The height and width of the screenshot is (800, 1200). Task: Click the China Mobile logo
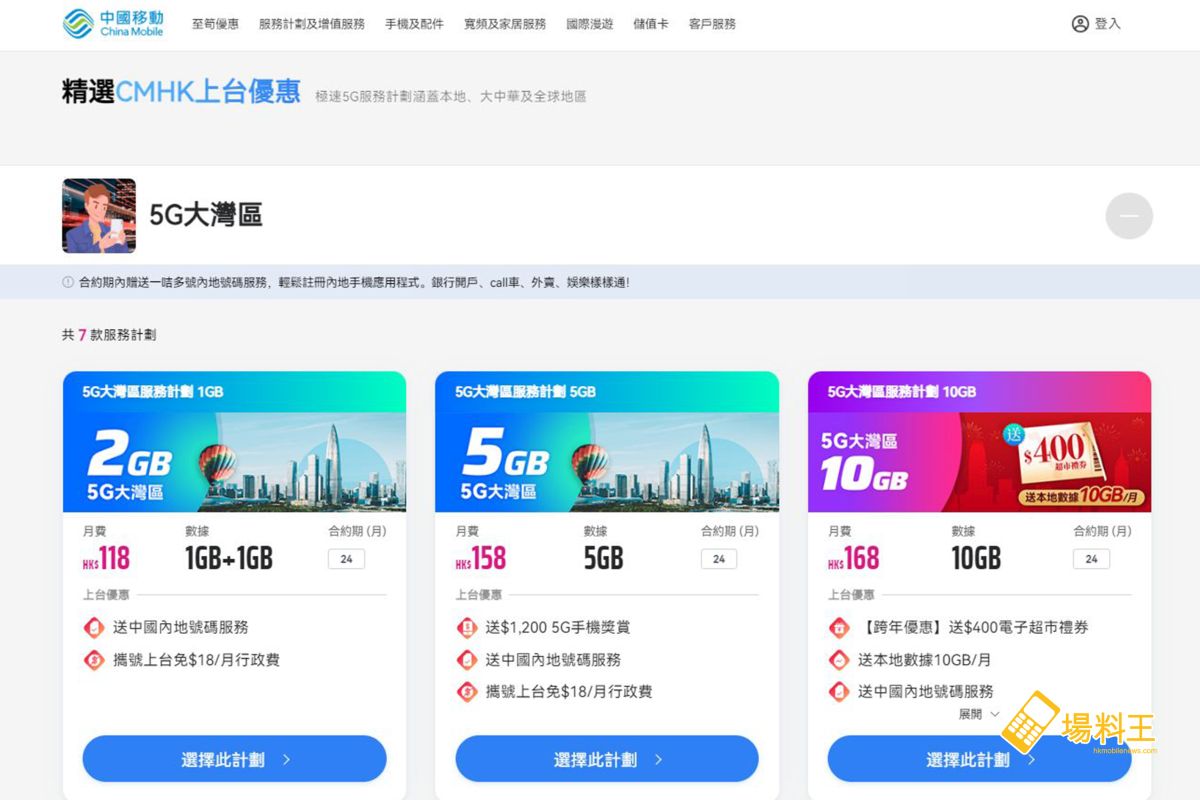pos(113,23)
